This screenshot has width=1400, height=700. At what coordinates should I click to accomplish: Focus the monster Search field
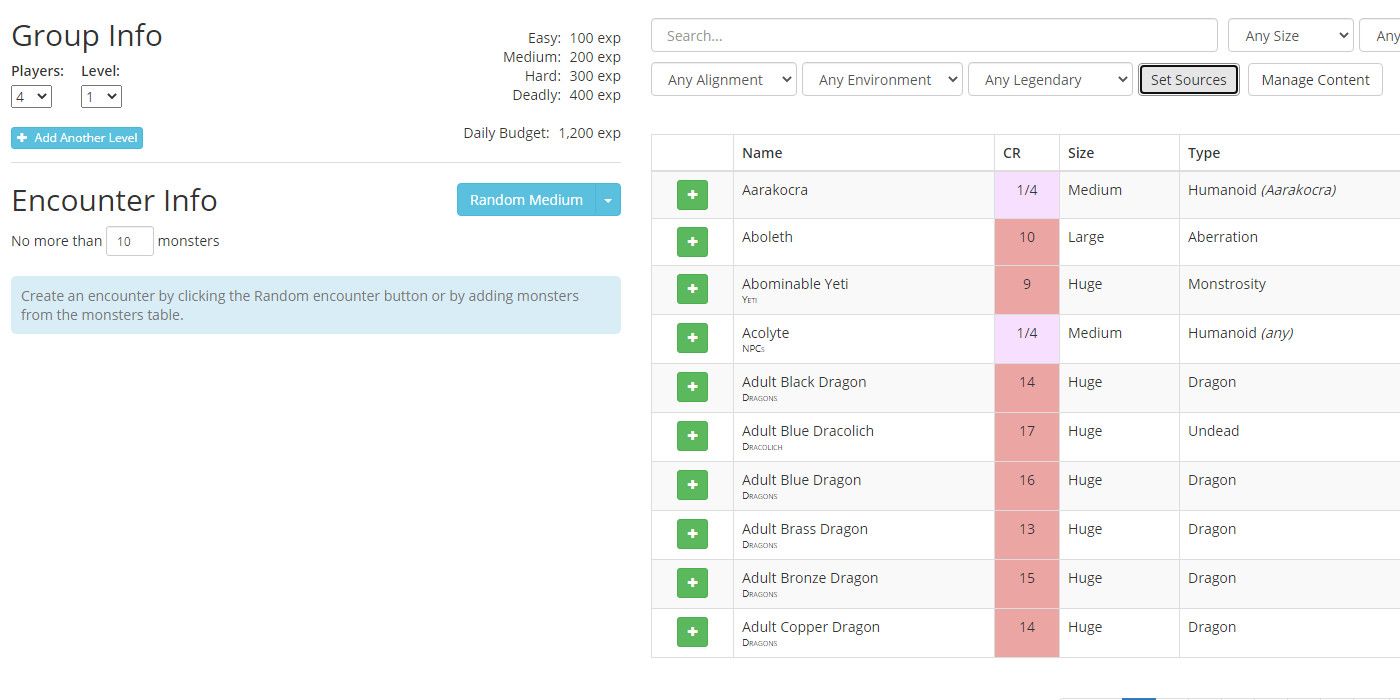pyautogui.click(x=933, y=36)
